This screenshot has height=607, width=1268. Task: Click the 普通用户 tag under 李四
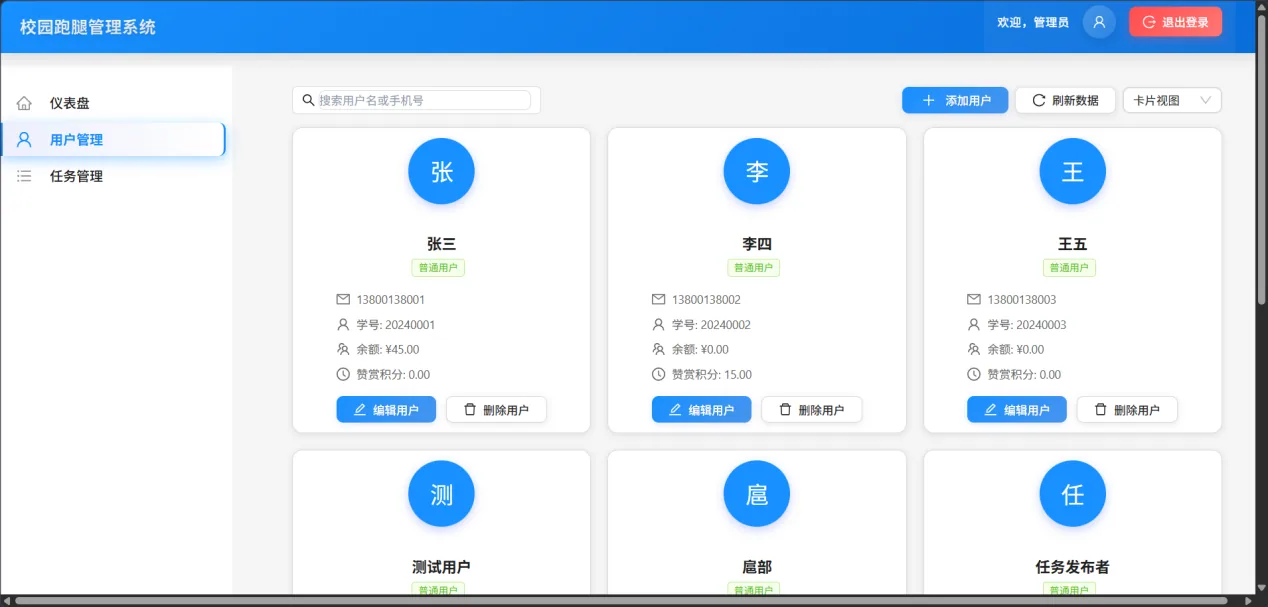(x=753, y=268)
